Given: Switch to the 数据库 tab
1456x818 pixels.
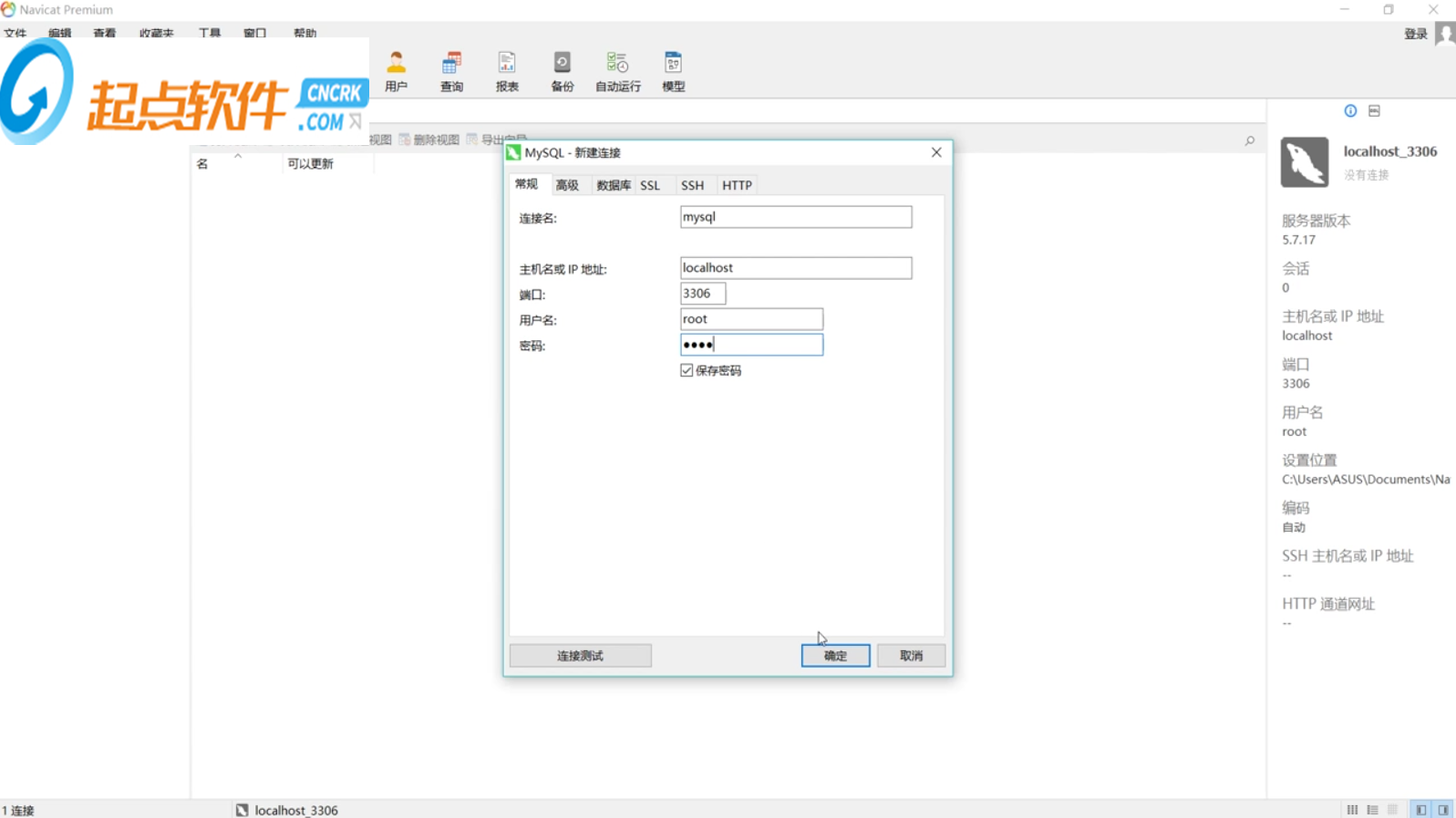Looking at the screenshot, I should (614, 185).
